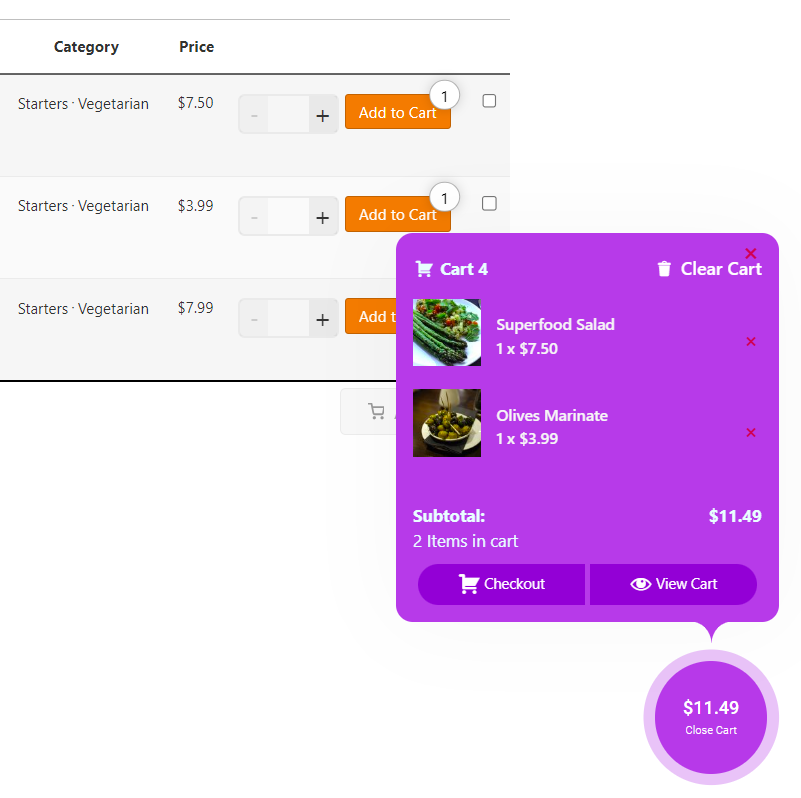This screenshot has height=798, width=801.
Task: Tick the checkbox for $3.99 item
Action: click(489, 203)
